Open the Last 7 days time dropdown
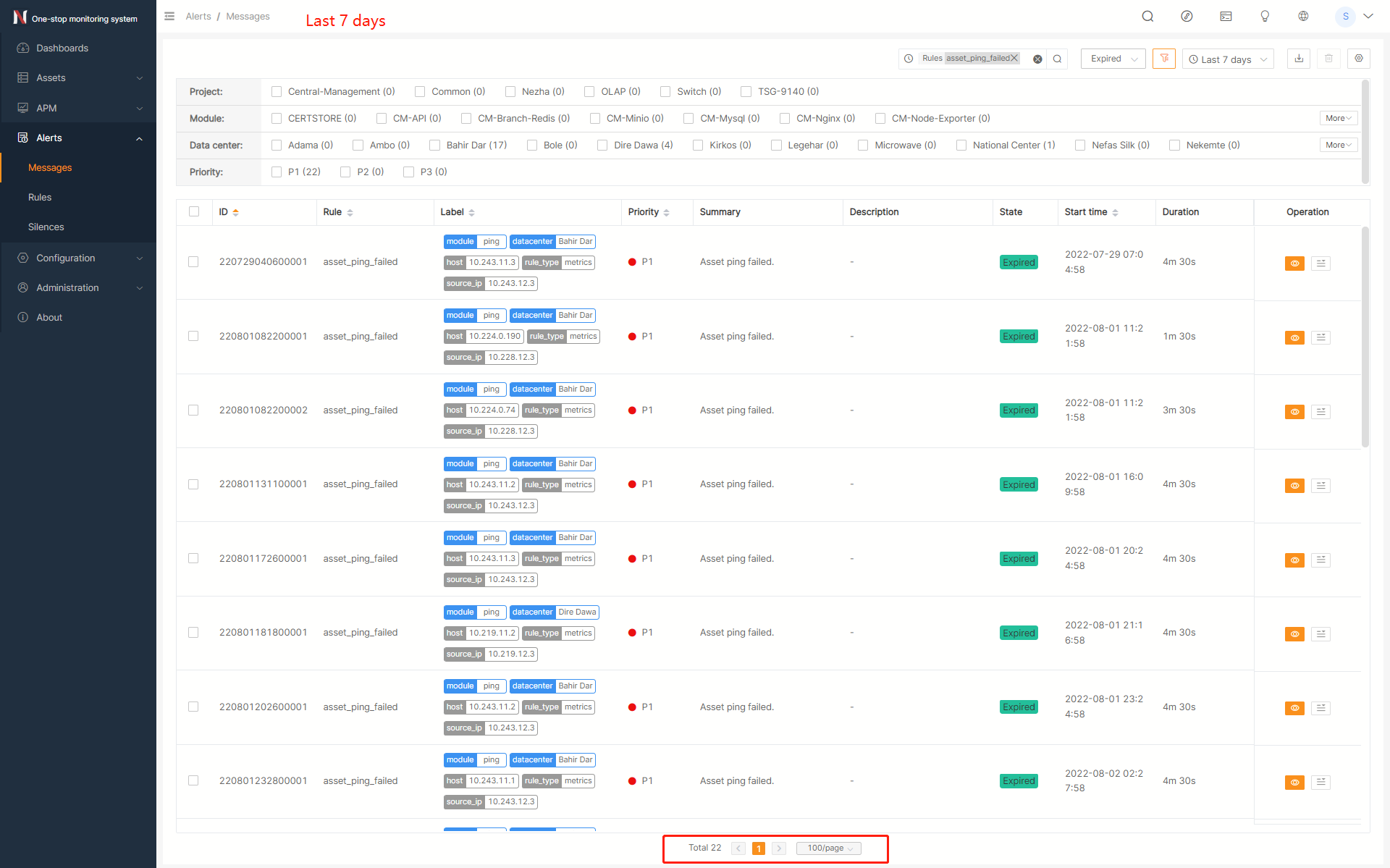1390x868 pixels. pyautogui.click(x=1228, y=59)
